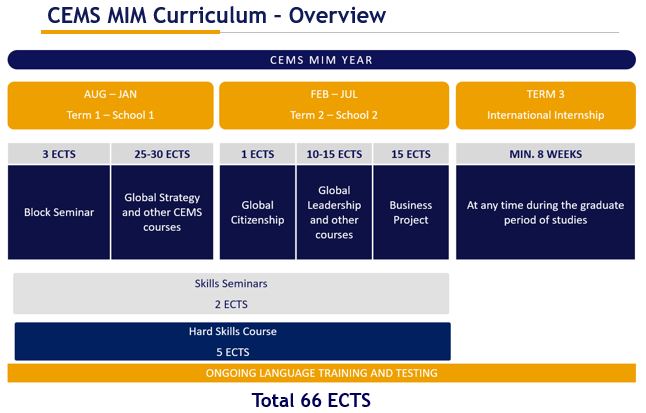The height and width of the screenshot is (413, 646).
Task: Select the 25-30 ECTS header cell
Action: pos(162,154)
